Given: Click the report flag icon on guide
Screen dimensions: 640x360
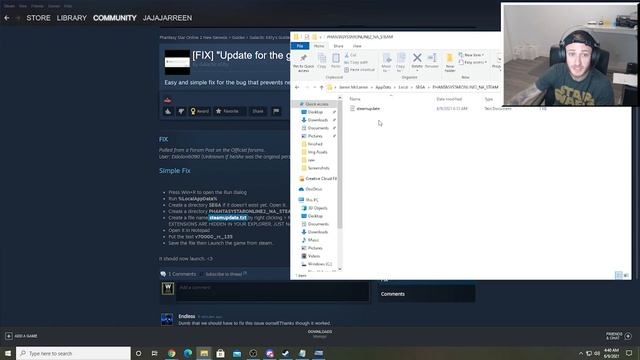Looking at the screenshot, I should pos(276,111).
